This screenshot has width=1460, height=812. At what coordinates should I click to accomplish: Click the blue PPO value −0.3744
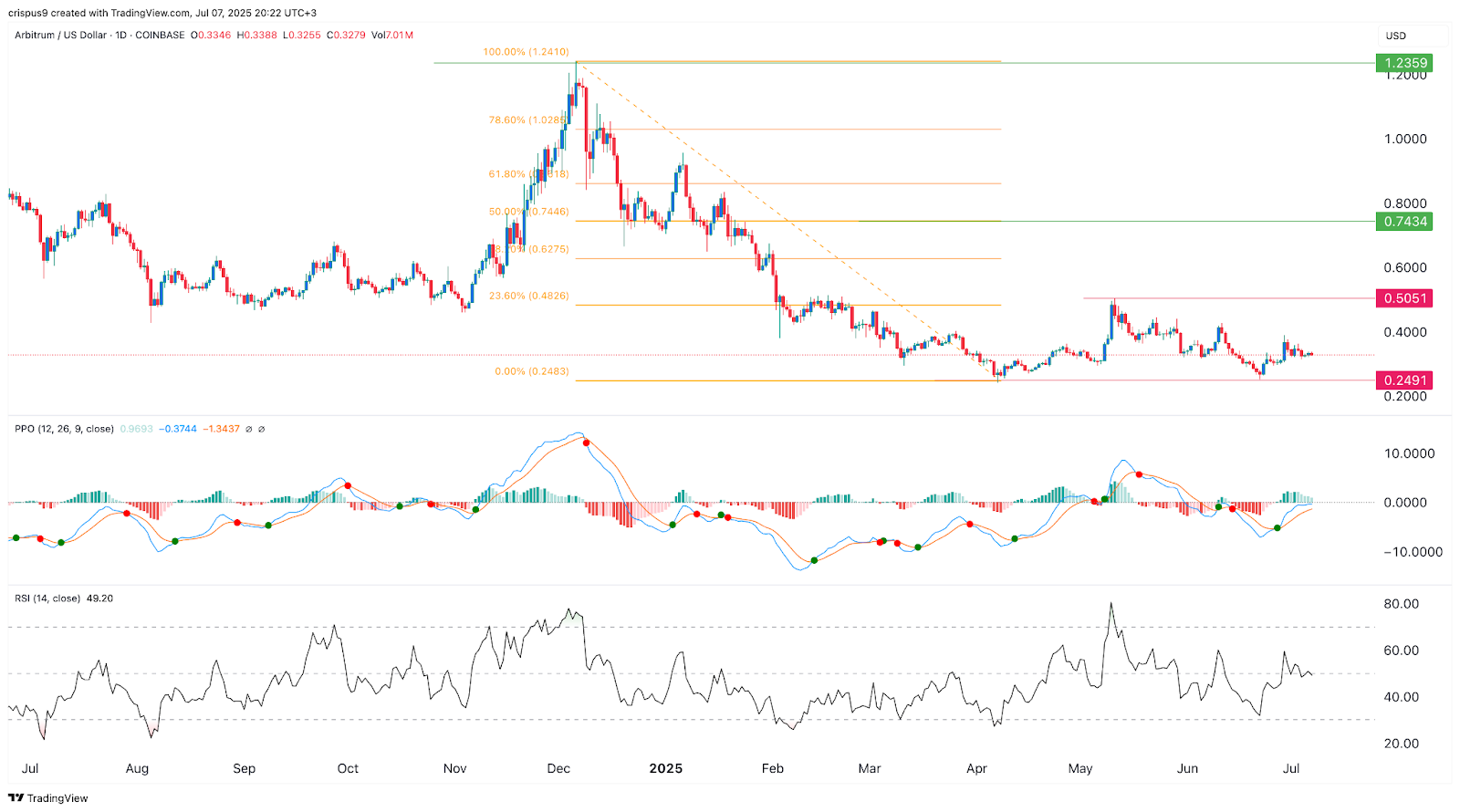click(x=178, y=429)
